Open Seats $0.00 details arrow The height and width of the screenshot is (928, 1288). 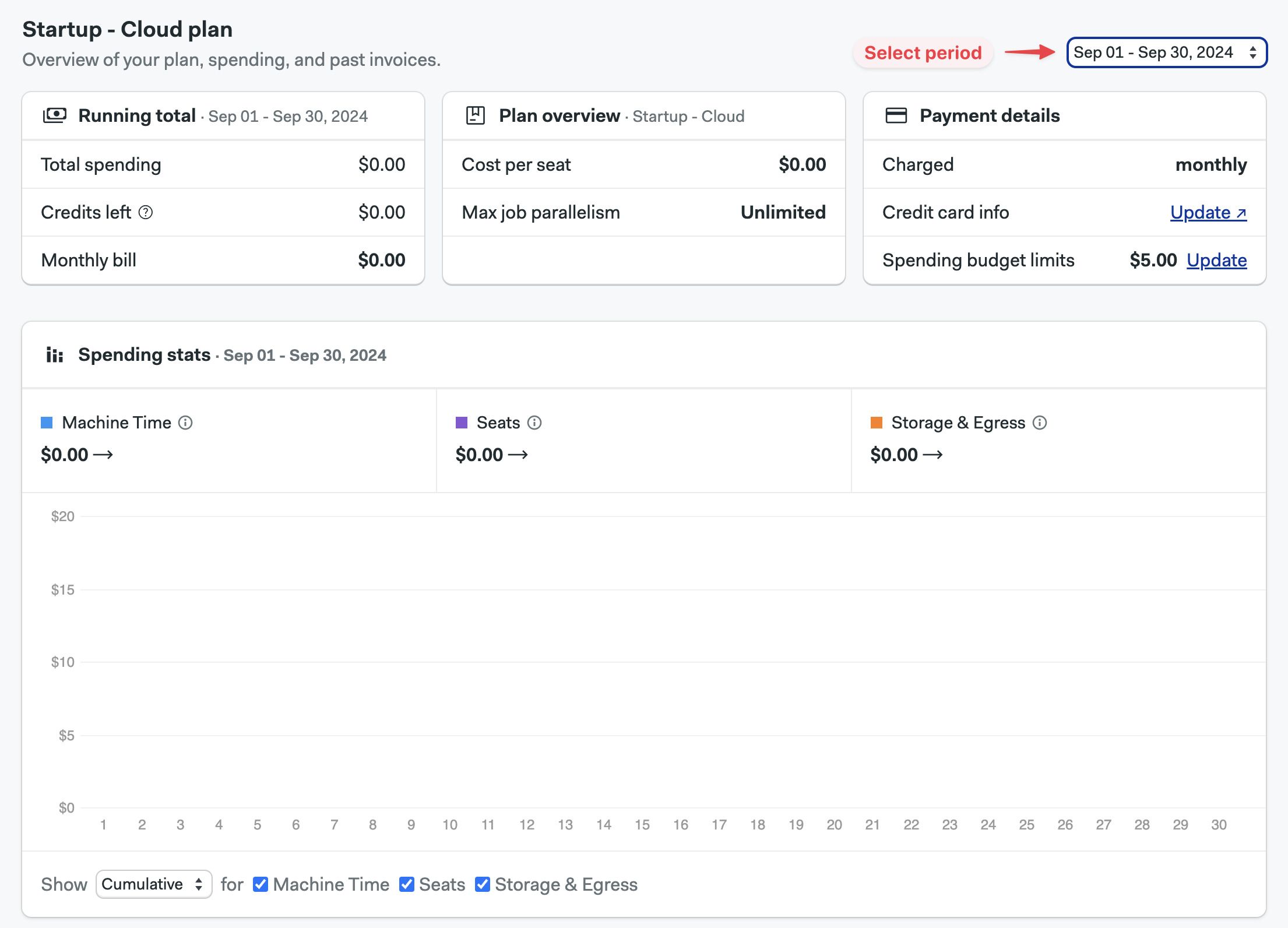[518, 455]
